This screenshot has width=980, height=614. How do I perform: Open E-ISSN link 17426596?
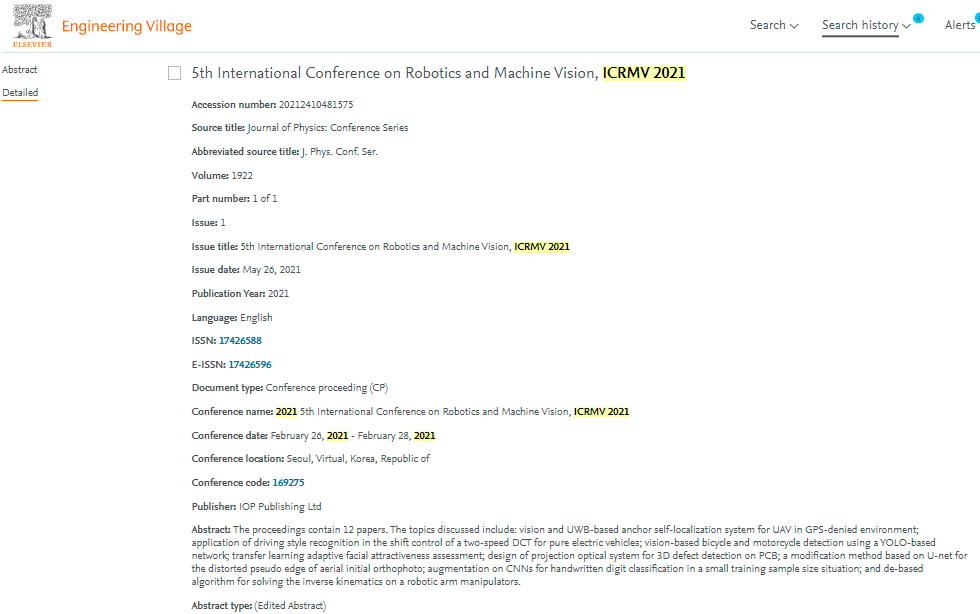(x=250, y=365)
